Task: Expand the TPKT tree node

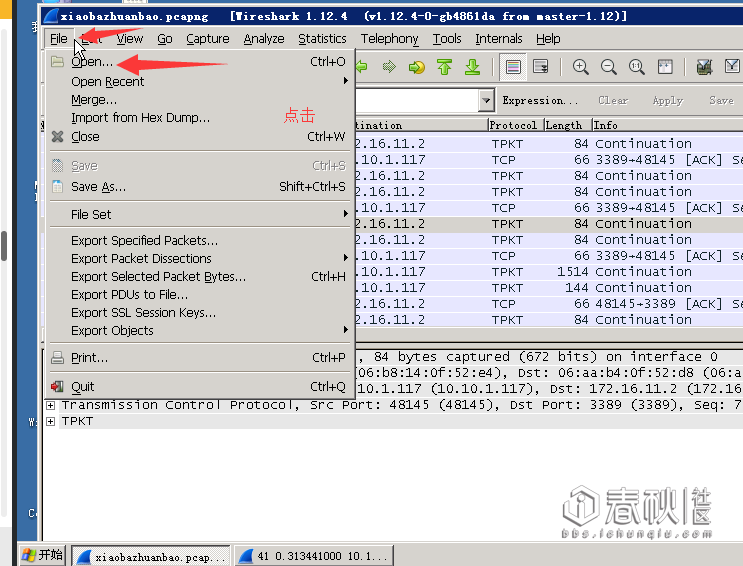Action: tap(50, 421)
